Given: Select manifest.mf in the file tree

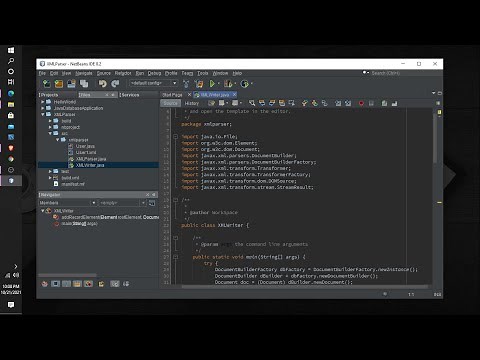Looking at the screenshot, I should pyautogui.click(x=73, y=184).
